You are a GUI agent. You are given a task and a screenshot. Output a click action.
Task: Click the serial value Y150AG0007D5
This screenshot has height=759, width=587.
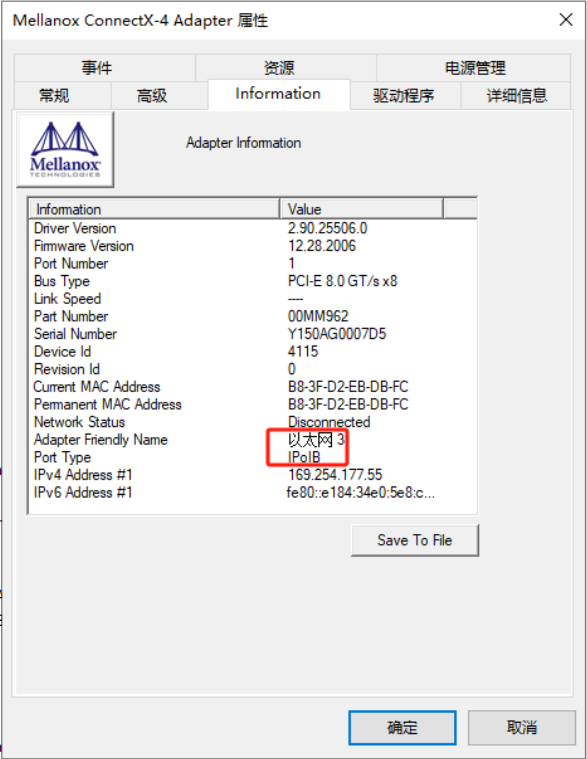pyautogui.click(x=337, y=334)
